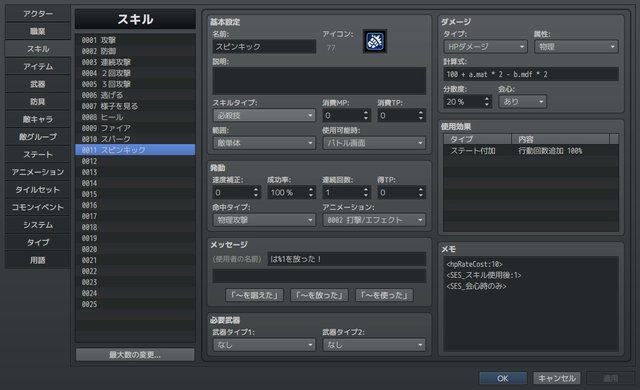Image resolution: width=640 pixels, height=390 pixels.
Task: Open the 敵グループ tab
Action: (x=38, y=137)
